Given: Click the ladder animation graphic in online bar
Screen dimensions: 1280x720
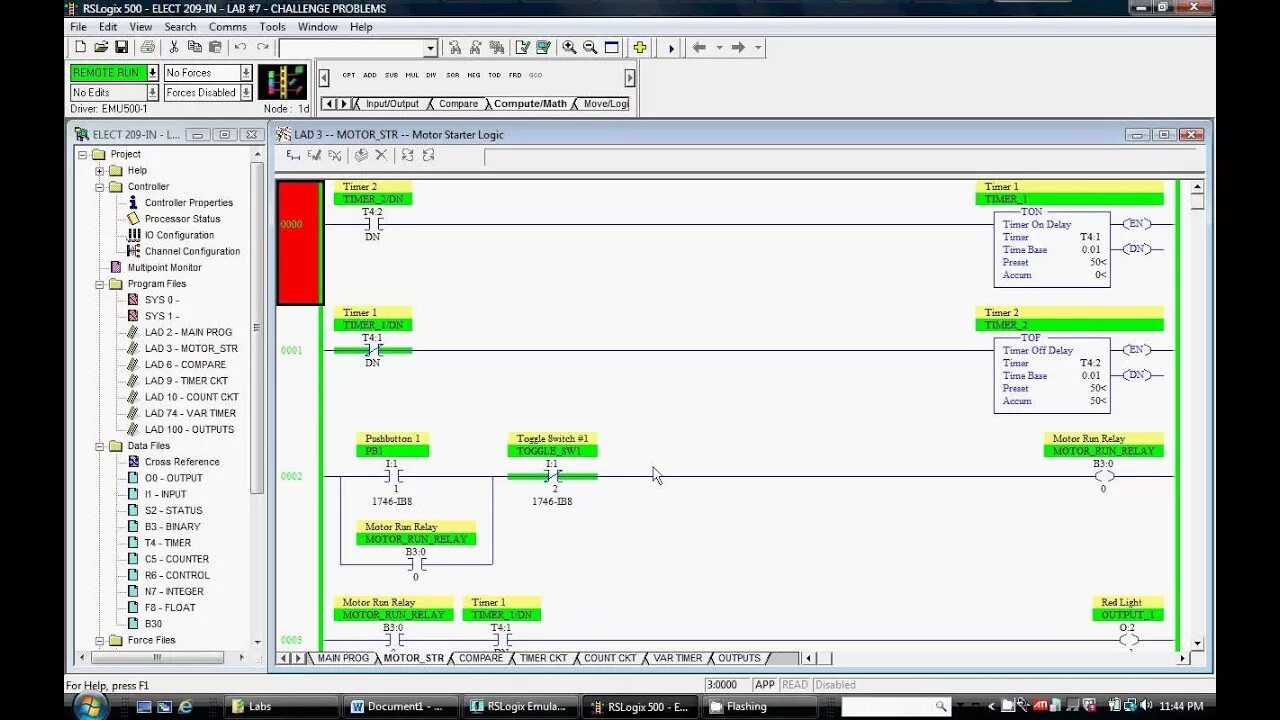Looking at the screenshot, I should 282,82.
